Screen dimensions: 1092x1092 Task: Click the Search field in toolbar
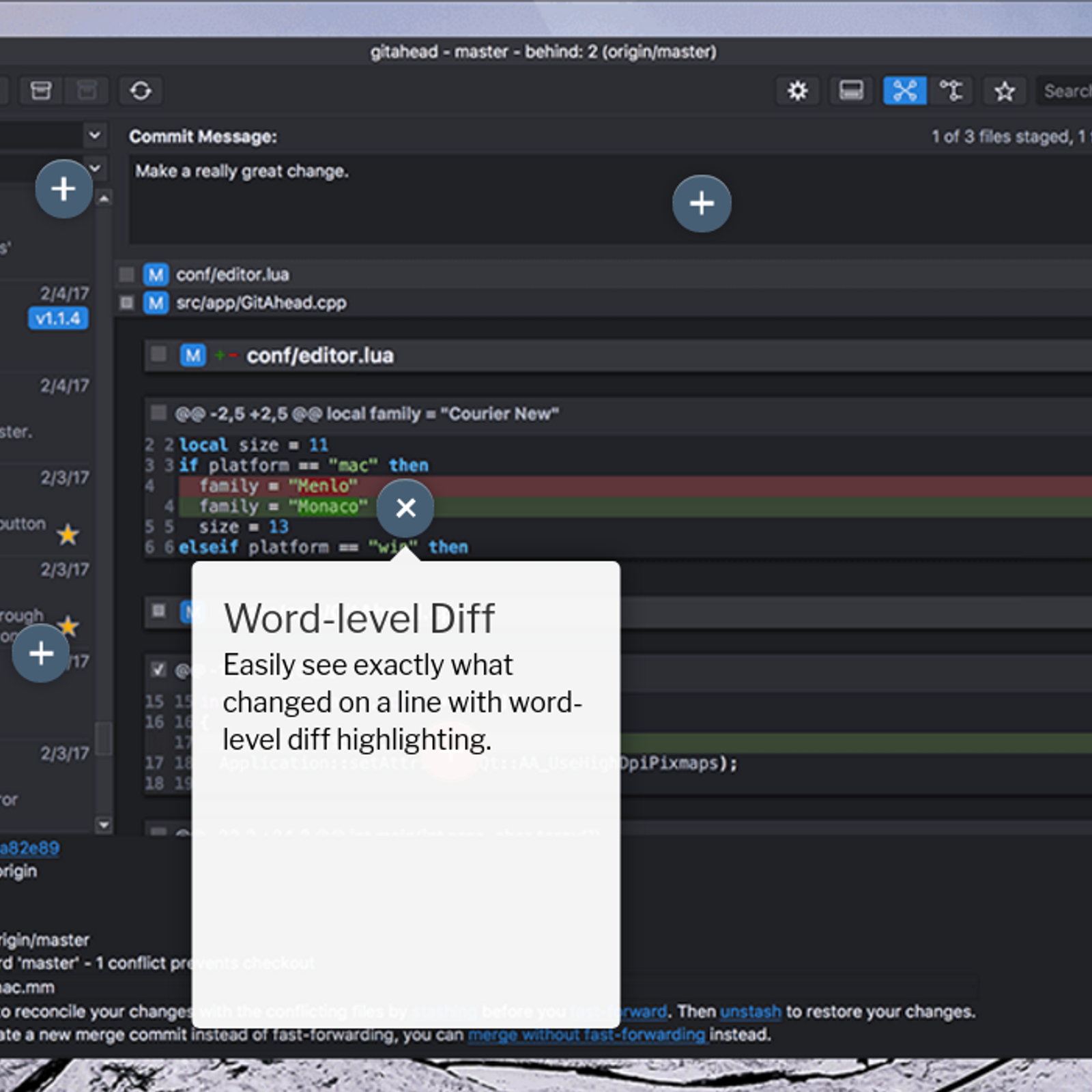pyautogui.click(x=1065, y=91)
